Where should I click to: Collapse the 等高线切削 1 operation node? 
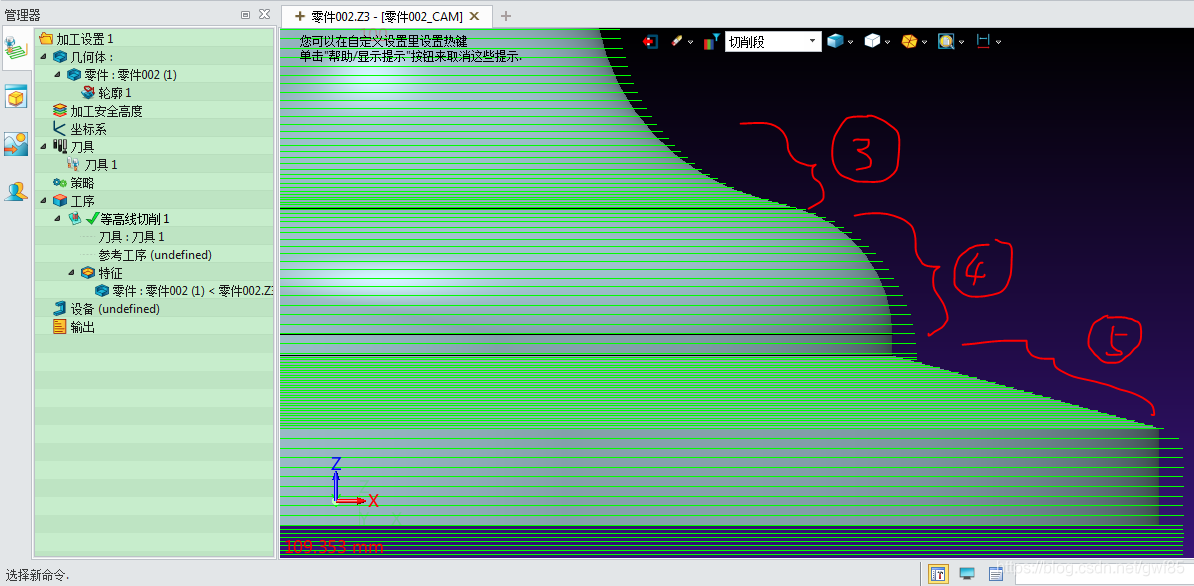(x=57, y=219)
